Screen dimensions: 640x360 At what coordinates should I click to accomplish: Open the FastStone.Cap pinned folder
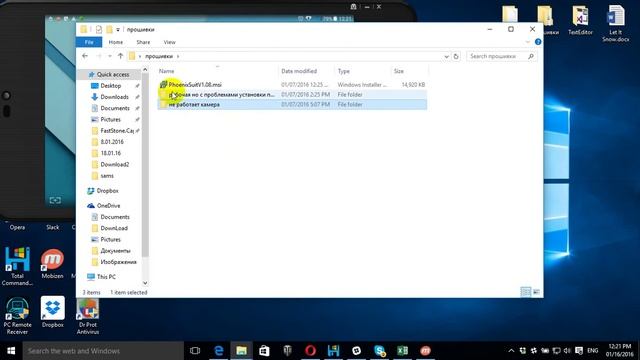[117, 131]
